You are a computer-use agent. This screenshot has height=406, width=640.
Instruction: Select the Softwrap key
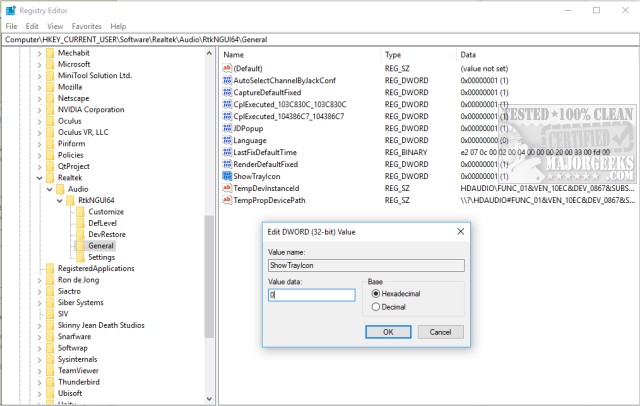pyautogui.click(x=73, y=348)
